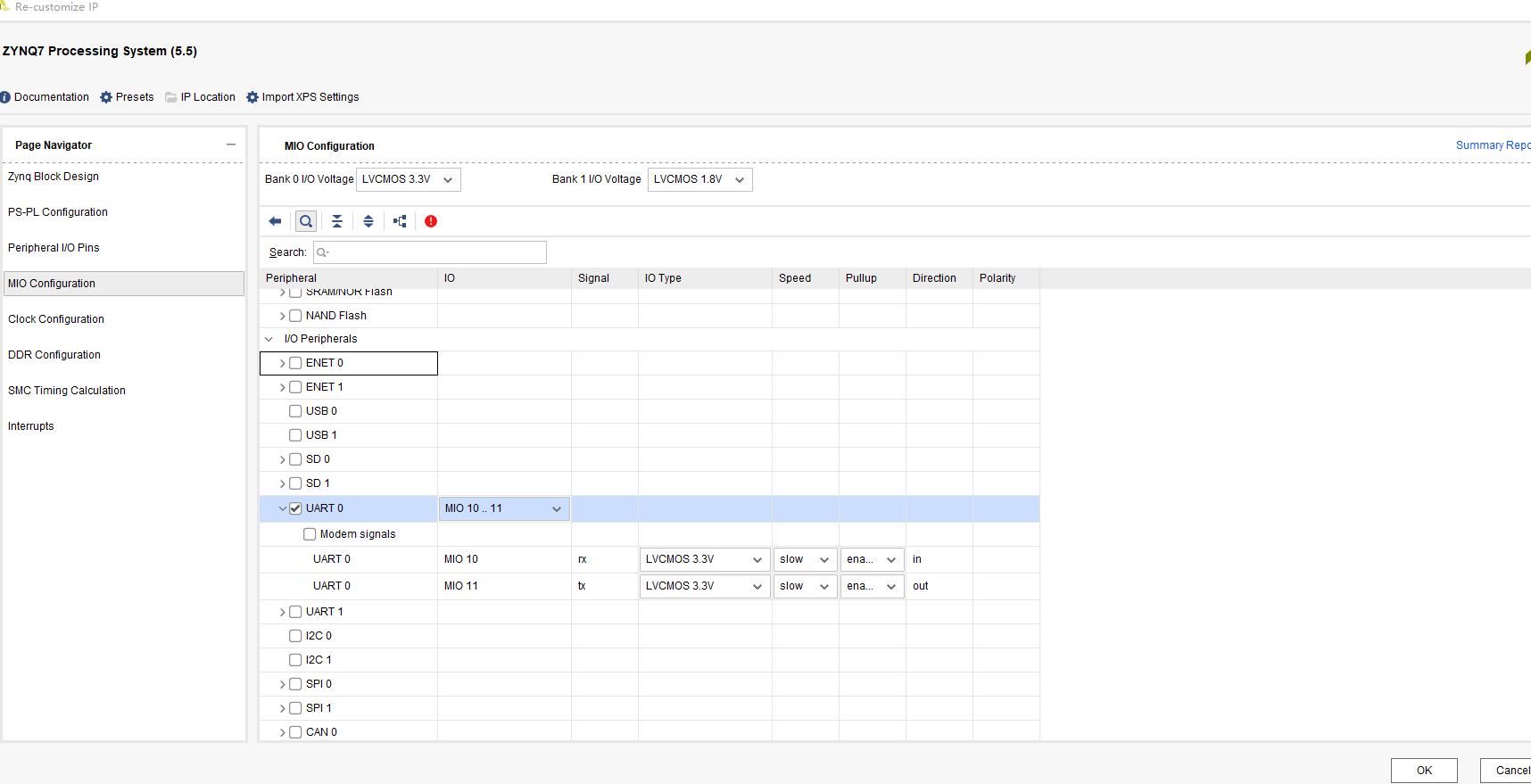Screen dimensions: 1531x784
Task: Click the IO Type column header
Action: [x=705, y=278]
